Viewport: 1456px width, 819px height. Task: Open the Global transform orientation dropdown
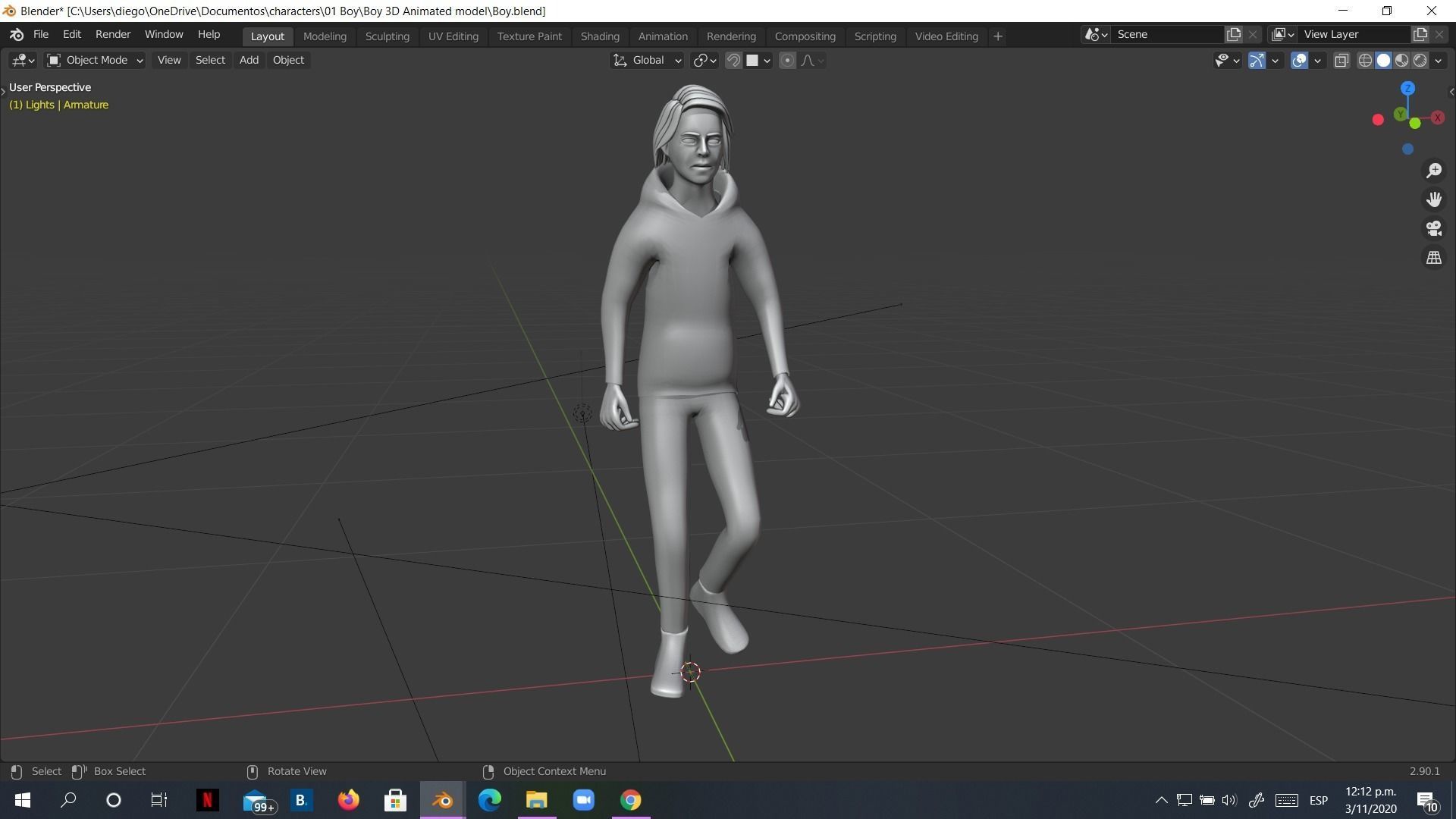[x=647, y=60]
